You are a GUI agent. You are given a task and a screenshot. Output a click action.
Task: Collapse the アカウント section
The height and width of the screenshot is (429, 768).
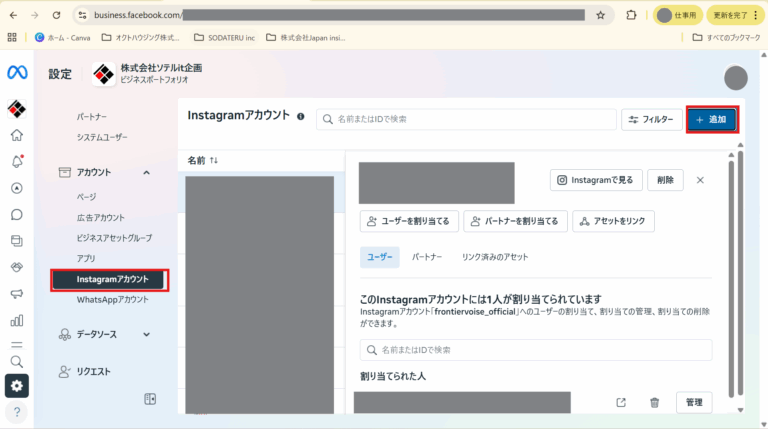(146, 172)
